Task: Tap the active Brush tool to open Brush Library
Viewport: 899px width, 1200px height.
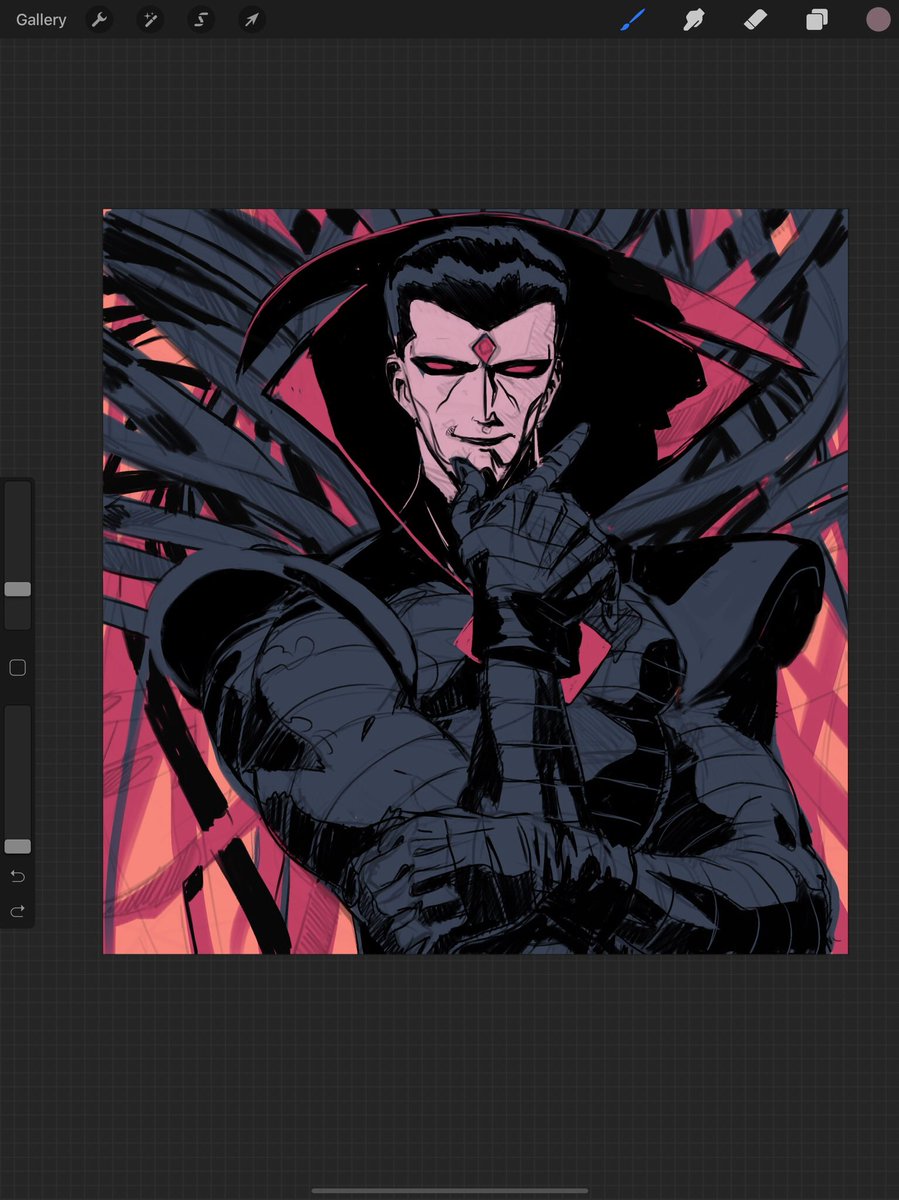Action: [632, 19]
